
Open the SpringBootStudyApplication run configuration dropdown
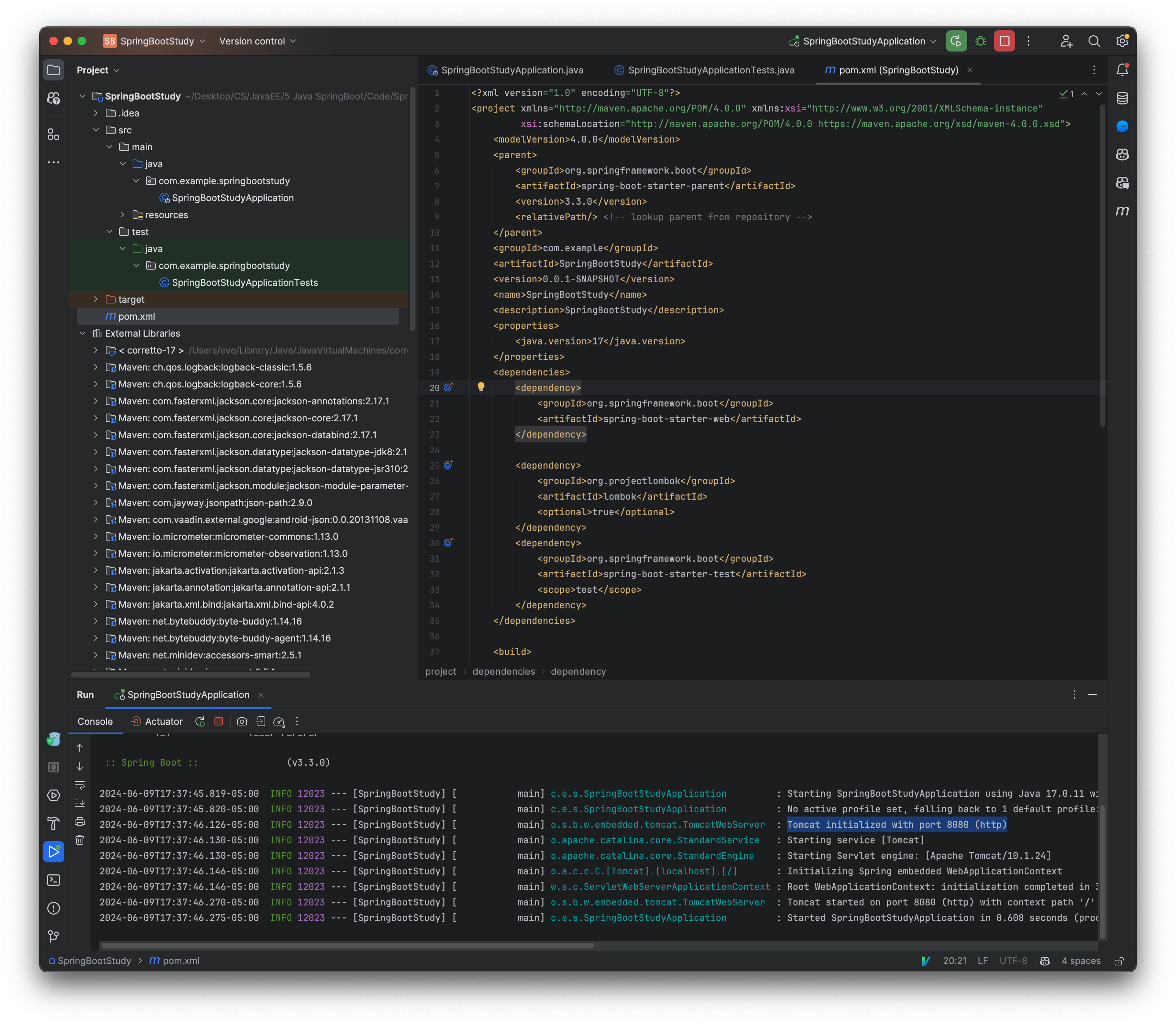[933, 41]
